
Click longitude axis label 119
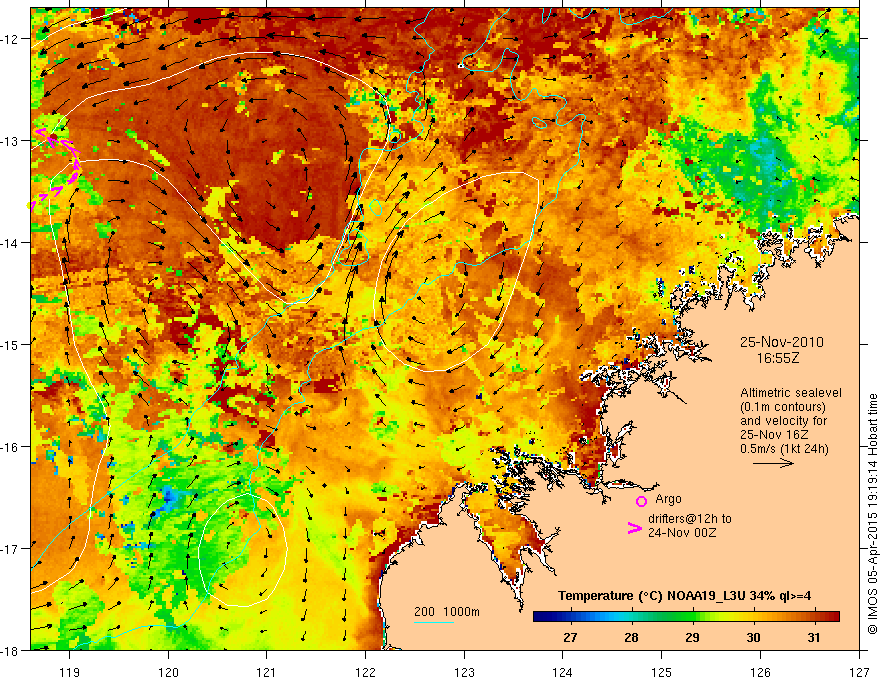[x=70, y=672]
